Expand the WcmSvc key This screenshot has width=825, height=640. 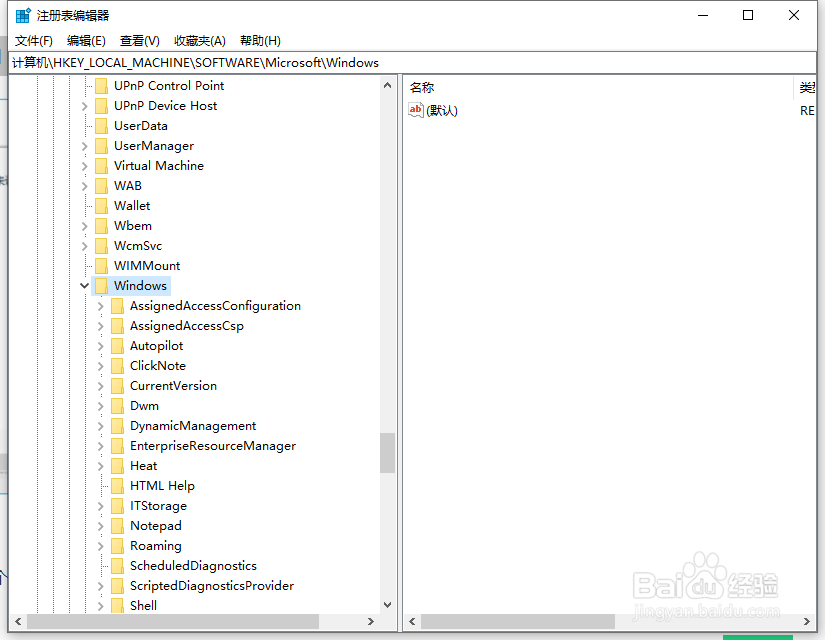point(85,246)
